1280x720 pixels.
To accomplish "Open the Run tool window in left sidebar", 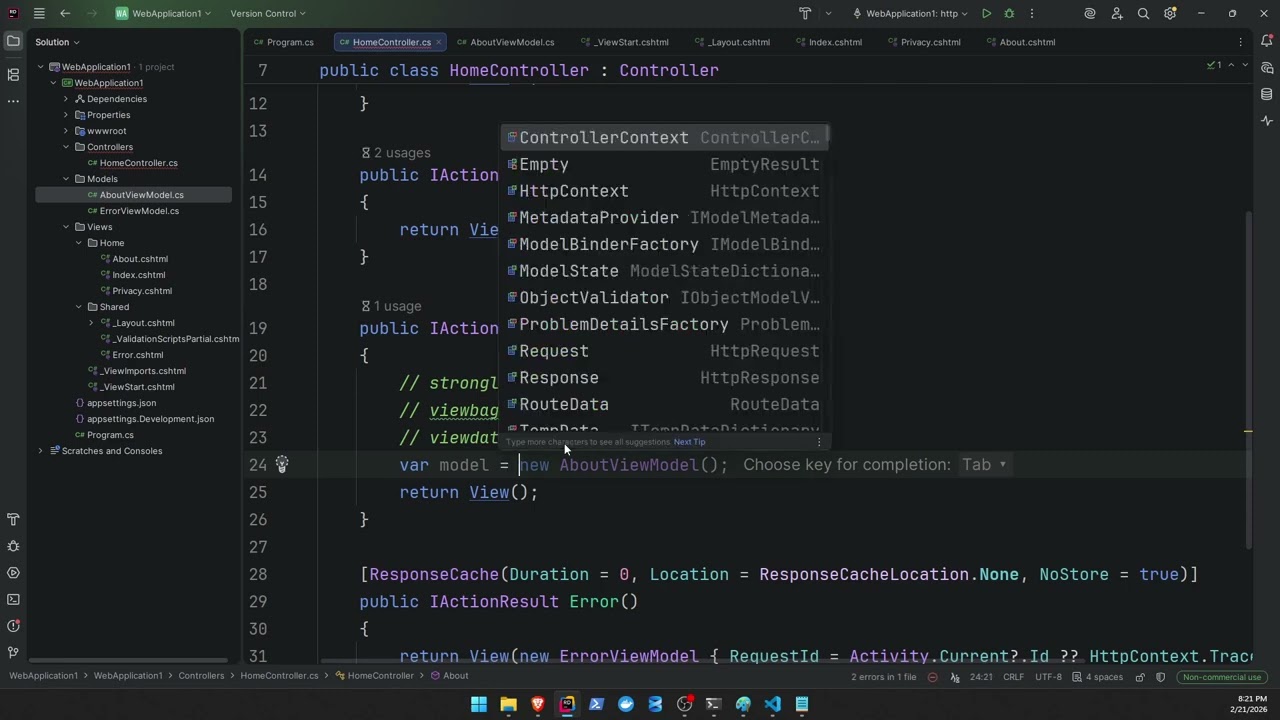I will pyautogui.click(x=13, y=573).
